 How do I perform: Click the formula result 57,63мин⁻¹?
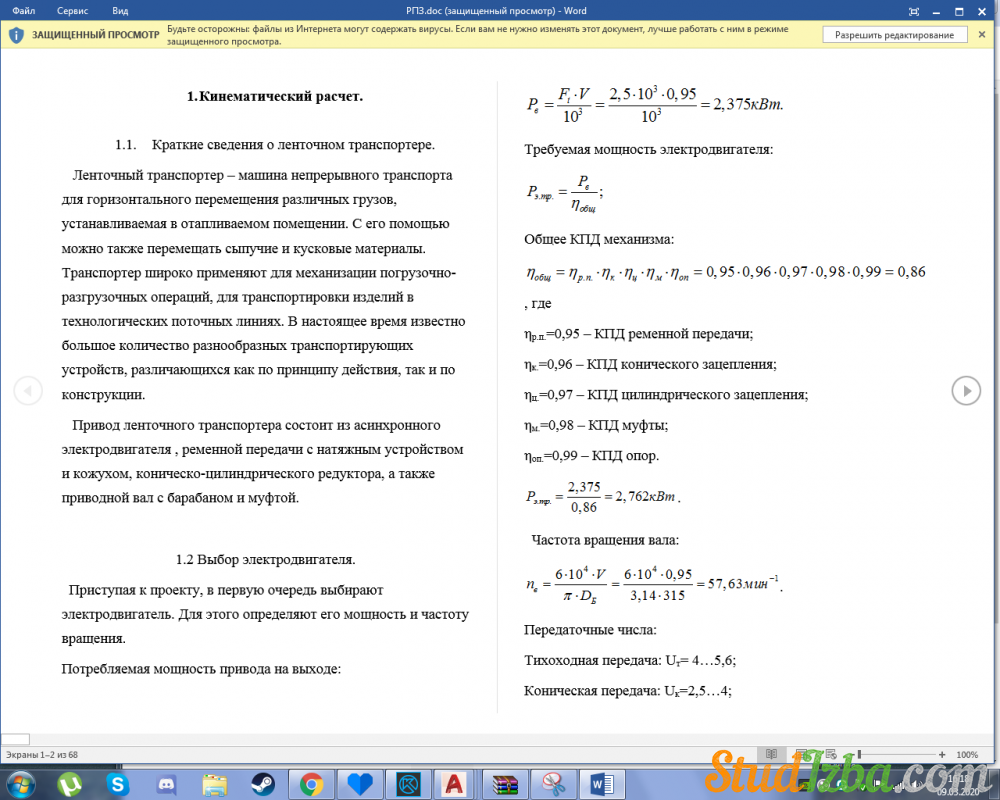(744, 583)
